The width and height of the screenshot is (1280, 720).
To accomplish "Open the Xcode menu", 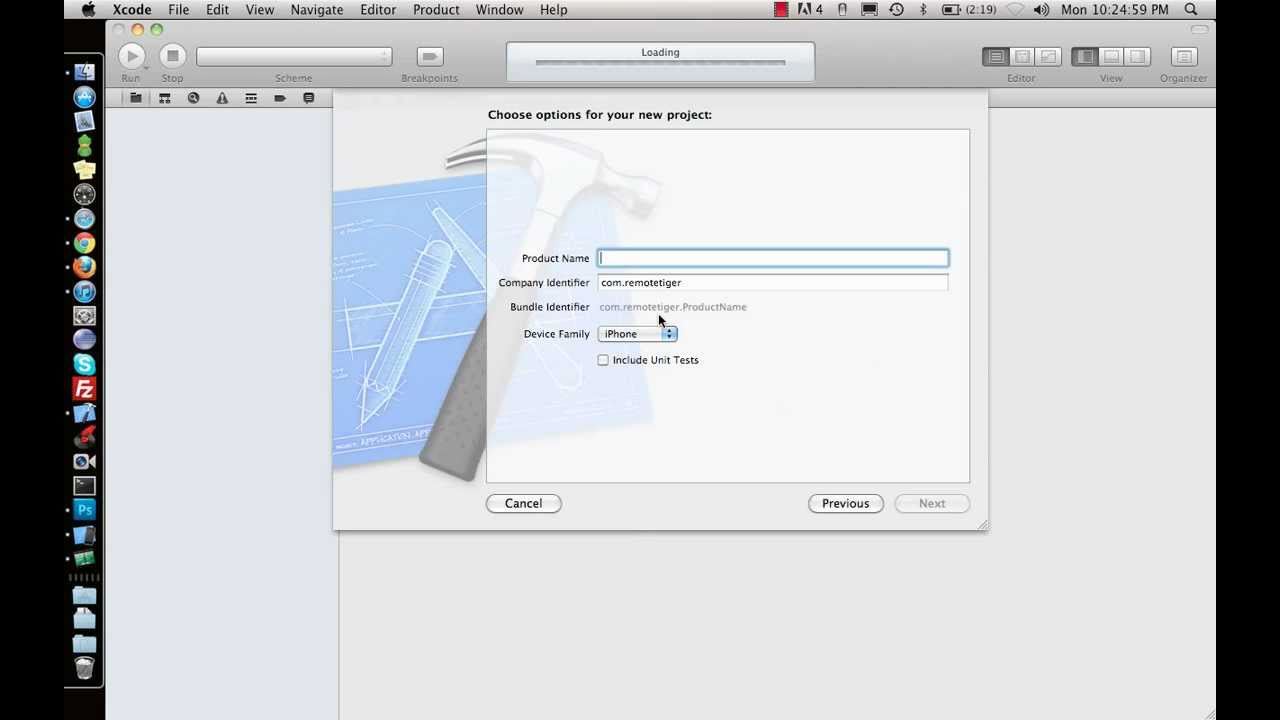I will click(132, 10).
